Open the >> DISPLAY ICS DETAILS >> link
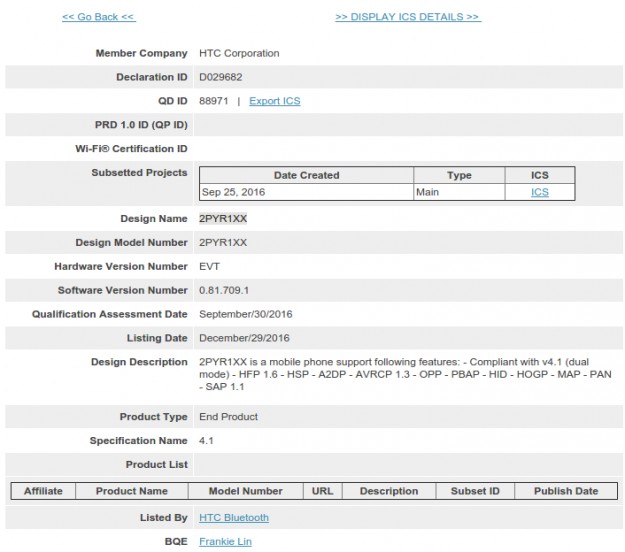This screenshot has width=625, height=552. pos(407,17)
